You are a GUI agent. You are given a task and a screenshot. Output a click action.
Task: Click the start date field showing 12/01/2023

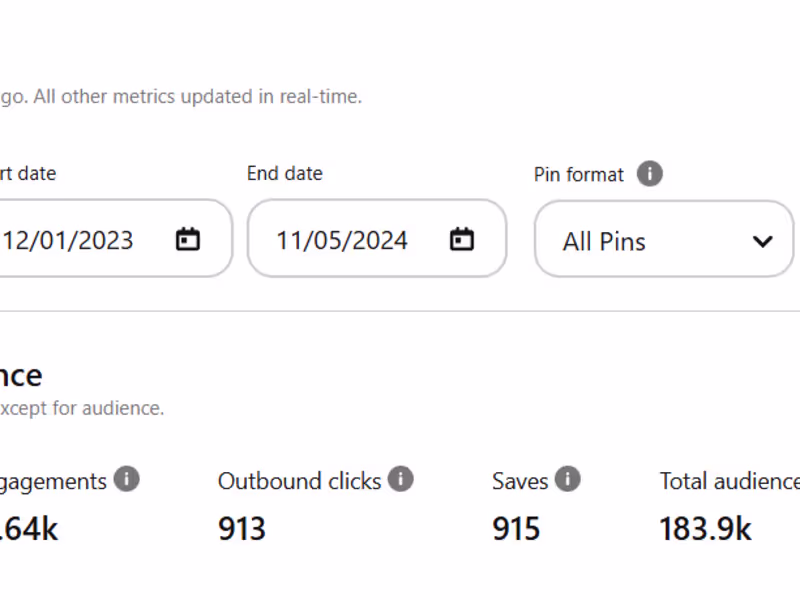pos(68,240)
